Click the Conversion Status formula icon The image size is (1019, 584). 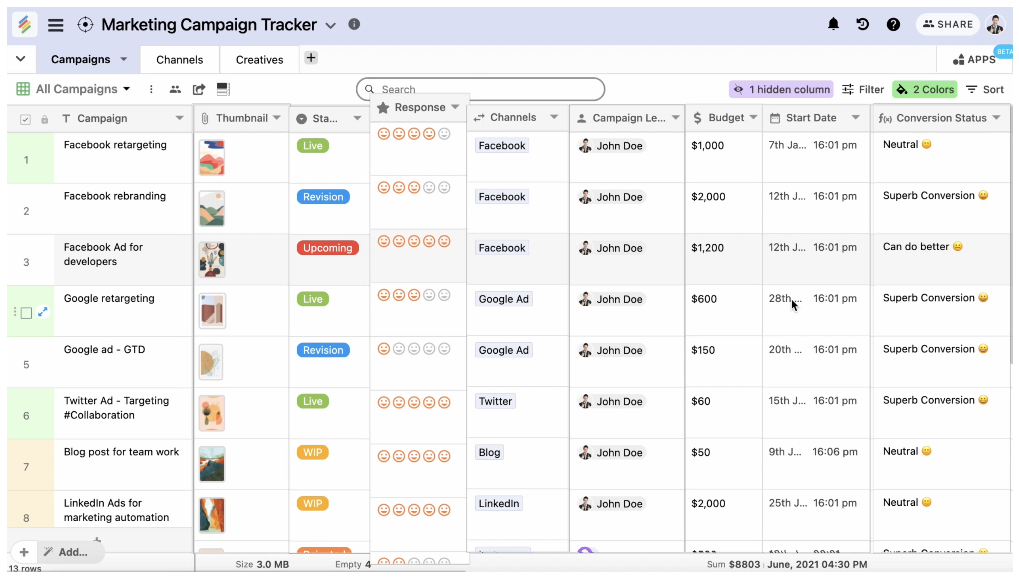click(884, 118)
